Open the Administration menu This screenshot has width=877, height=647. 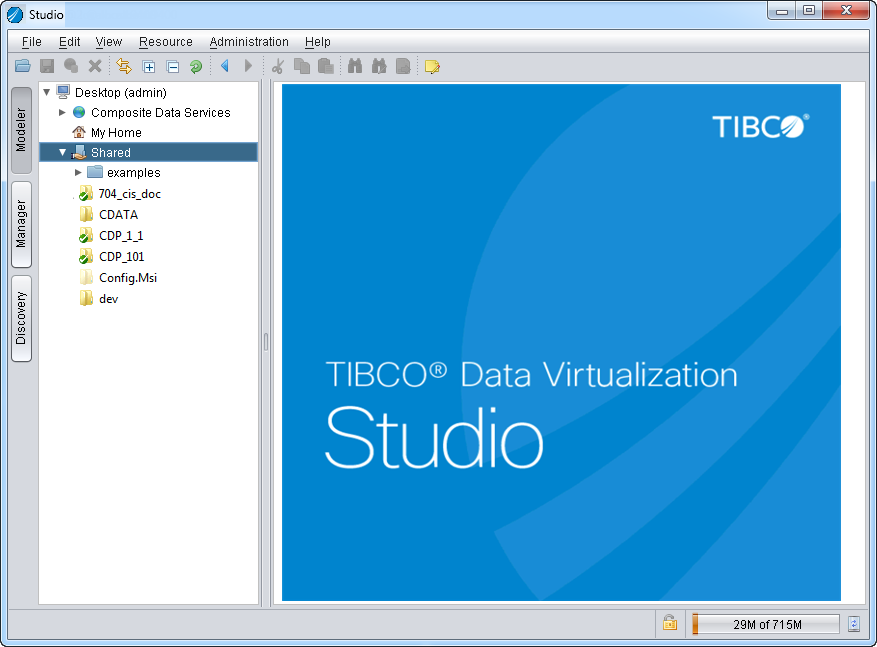[249, 42]
